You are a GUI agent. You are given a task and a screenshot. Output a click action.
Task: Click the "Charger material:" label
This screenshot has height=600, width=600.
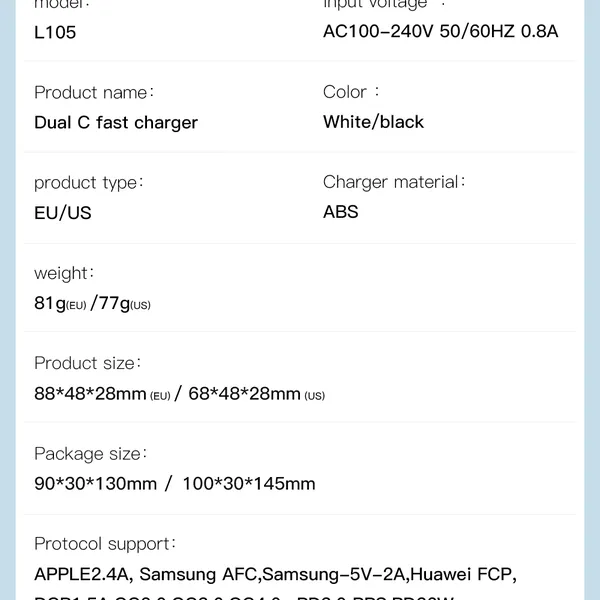[x=395, y=182]
